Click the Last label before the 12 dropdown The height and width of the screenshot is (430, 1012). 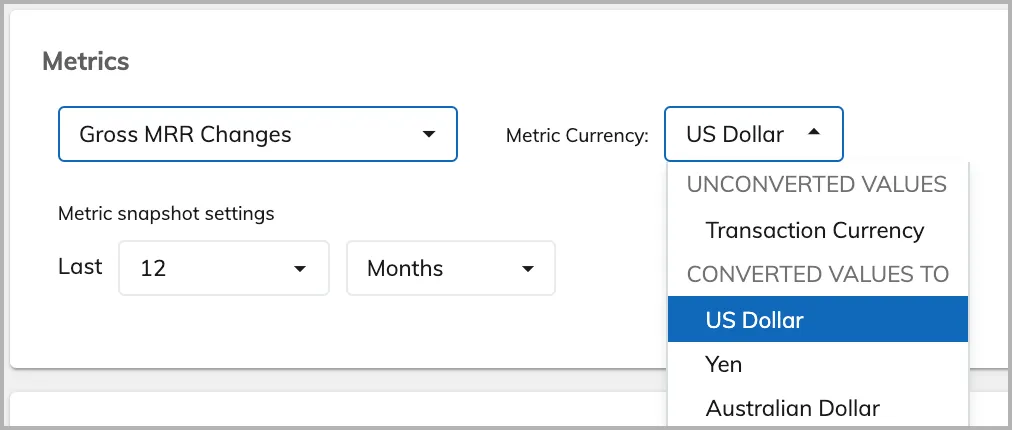click(80, 267)
